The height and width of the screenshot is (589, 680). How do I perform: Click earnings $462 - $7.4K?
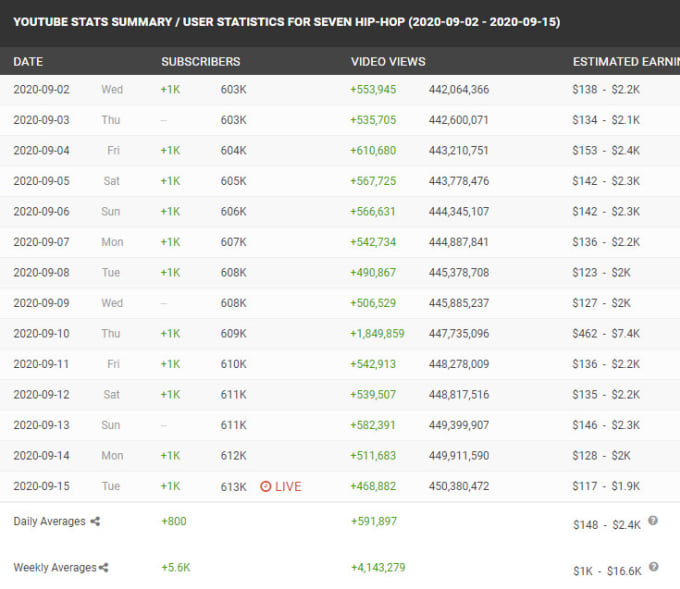coord(606,334)
